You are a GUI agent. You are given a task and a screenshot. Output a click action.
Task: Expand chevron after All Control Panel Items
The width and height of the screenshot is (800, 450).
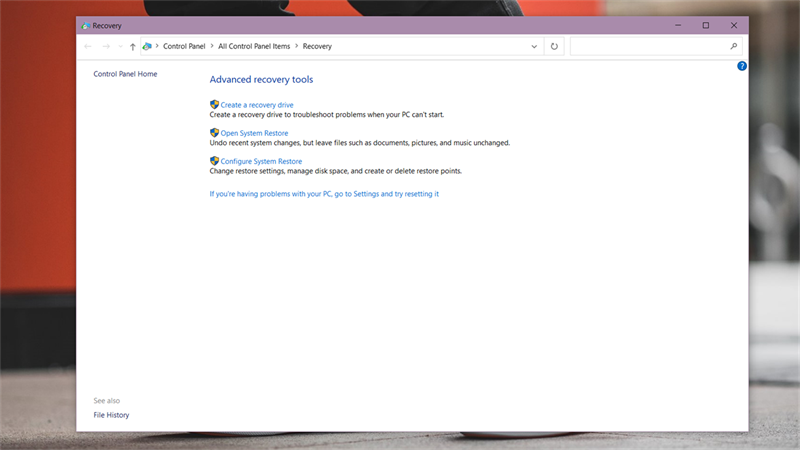[x=297, y=46]
